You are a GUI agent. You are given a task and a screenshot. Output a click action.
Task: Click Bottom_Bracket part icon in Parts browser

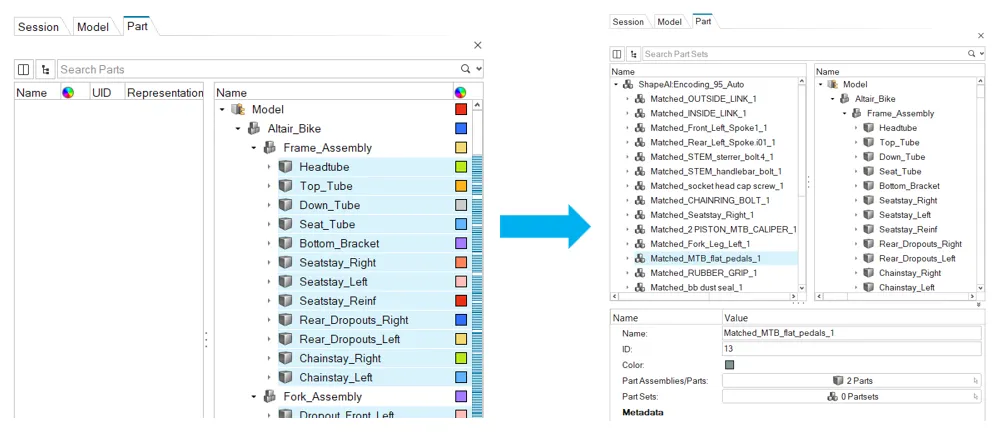tap(286, 244)
